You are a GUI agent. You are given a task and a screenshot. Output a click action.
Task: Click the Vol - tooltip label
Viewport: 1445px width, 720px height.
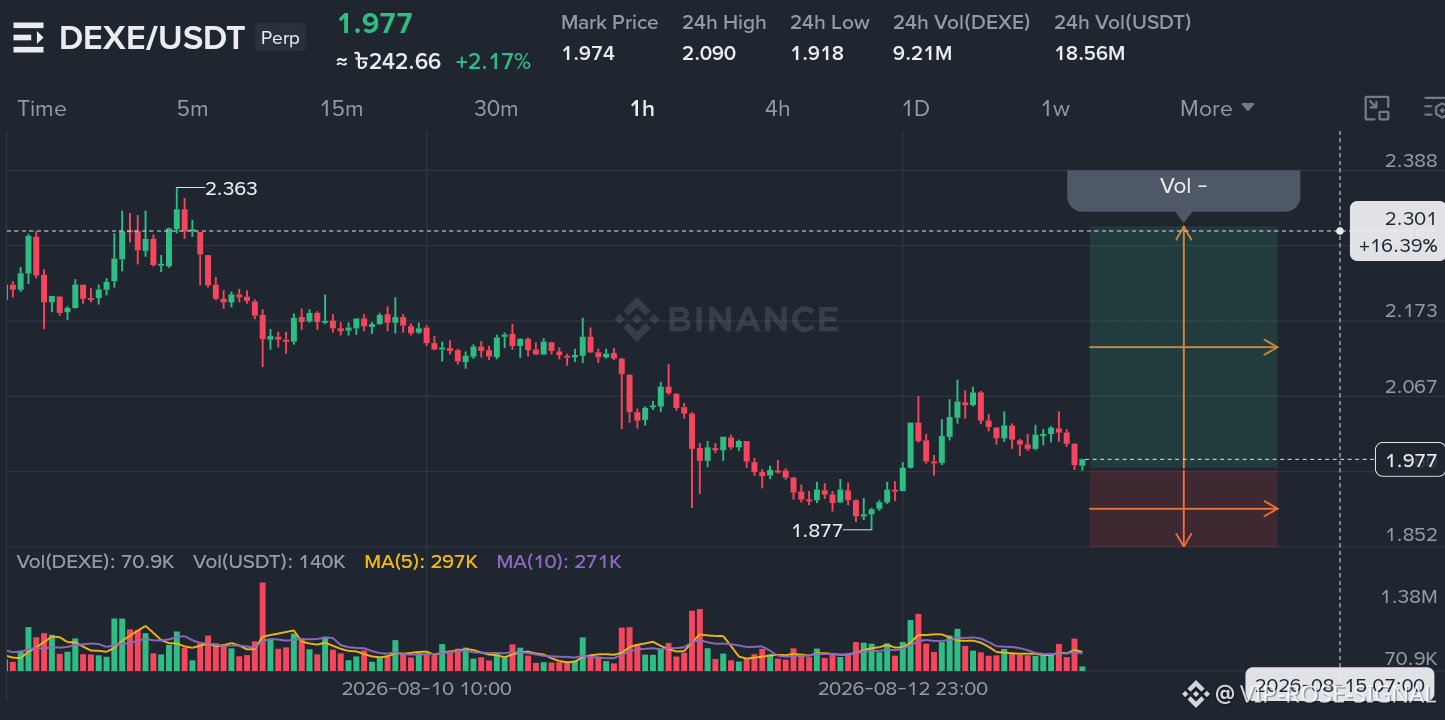click(x=1183, y=187)
